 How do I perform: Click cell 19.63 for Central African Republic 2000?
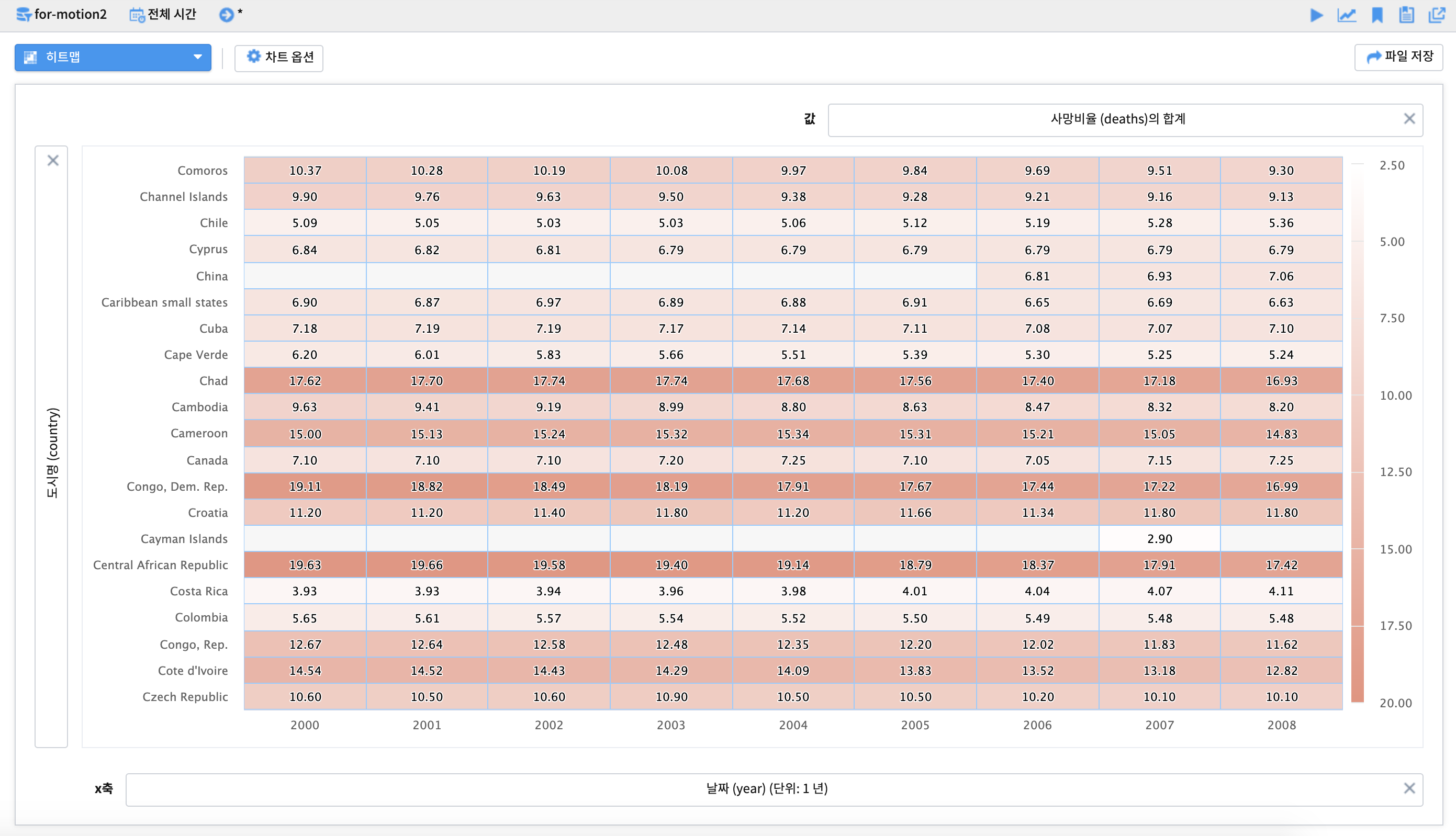(305, 565)
